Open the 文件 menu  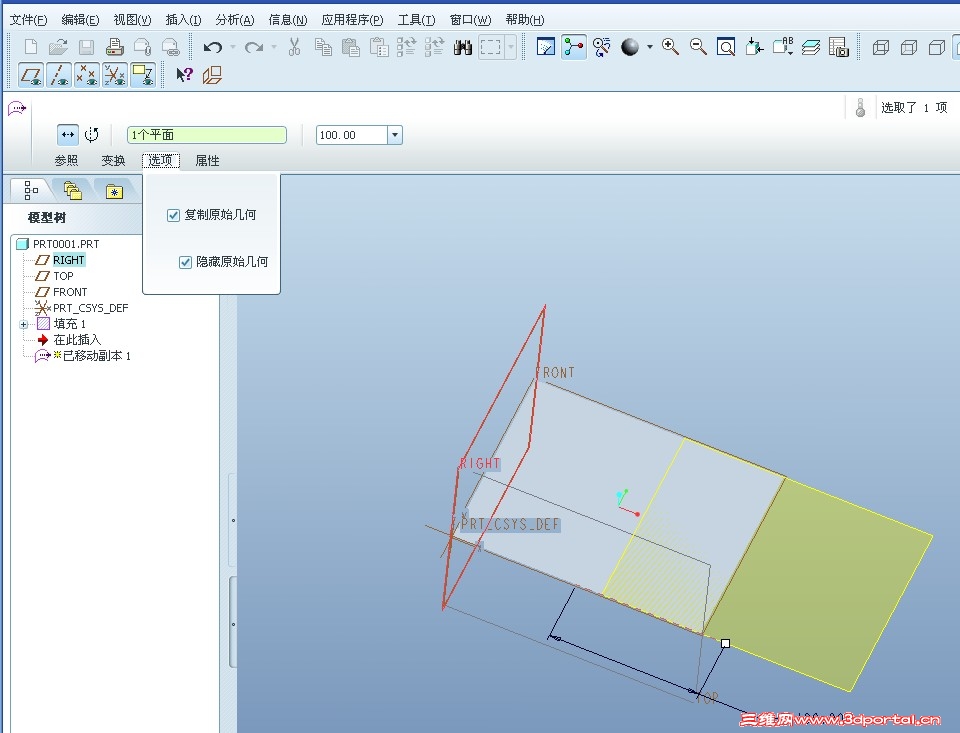click(x=28, y=20)
